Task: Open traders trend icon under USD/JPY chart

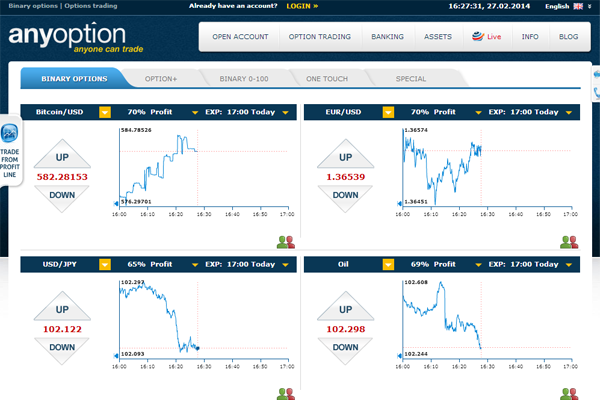Action: click(286, 394)
